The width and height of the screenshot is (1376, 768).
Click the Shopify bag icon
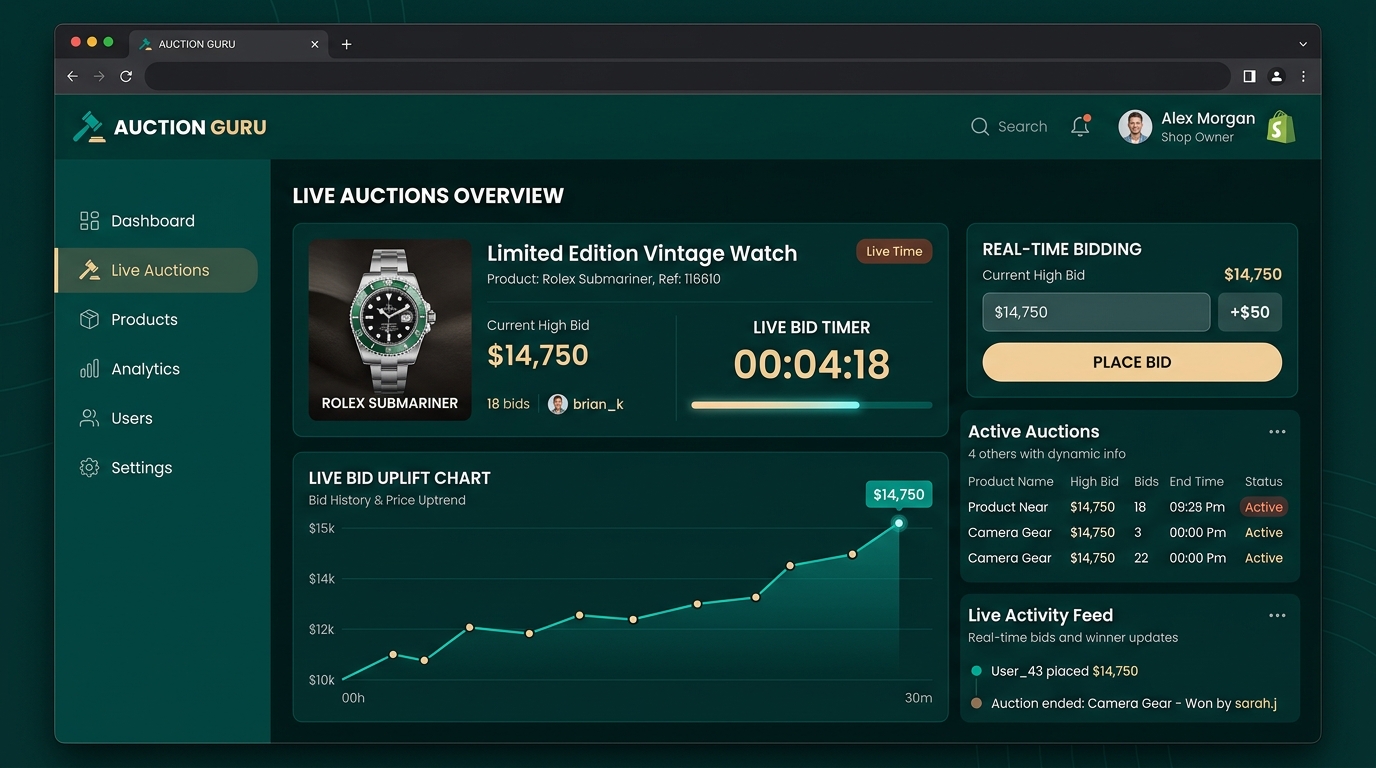pyautogui.click(x=1281, y=127)
